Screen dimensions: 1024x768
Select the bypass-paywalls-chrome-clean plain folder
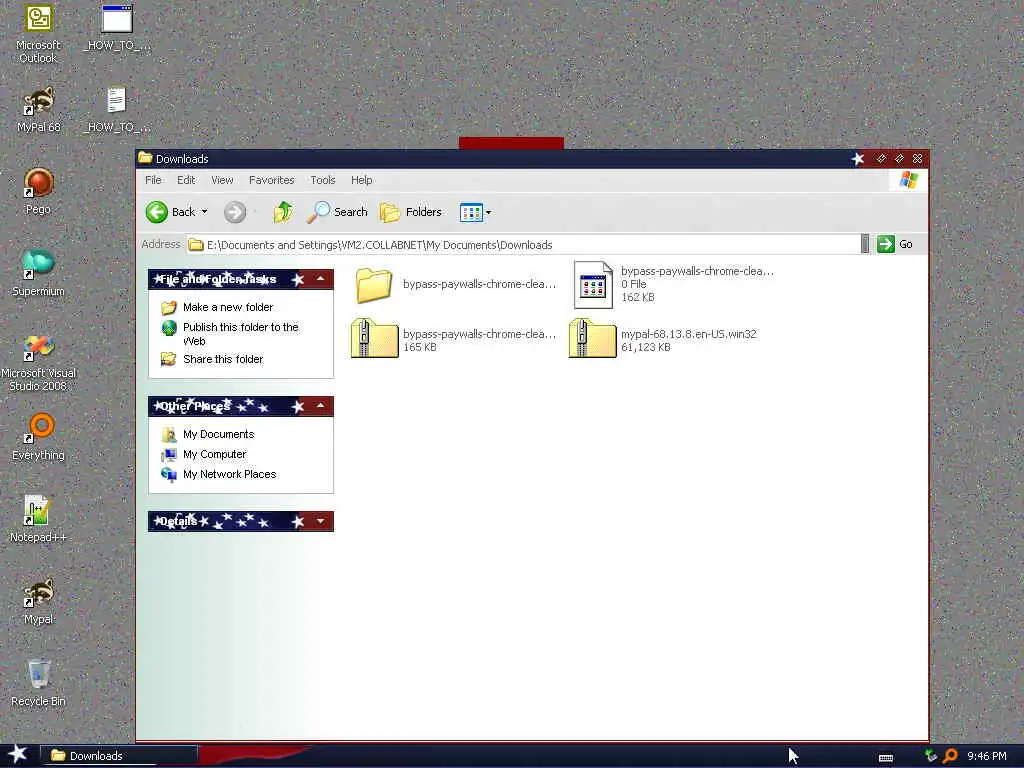(x=455, y=285)
